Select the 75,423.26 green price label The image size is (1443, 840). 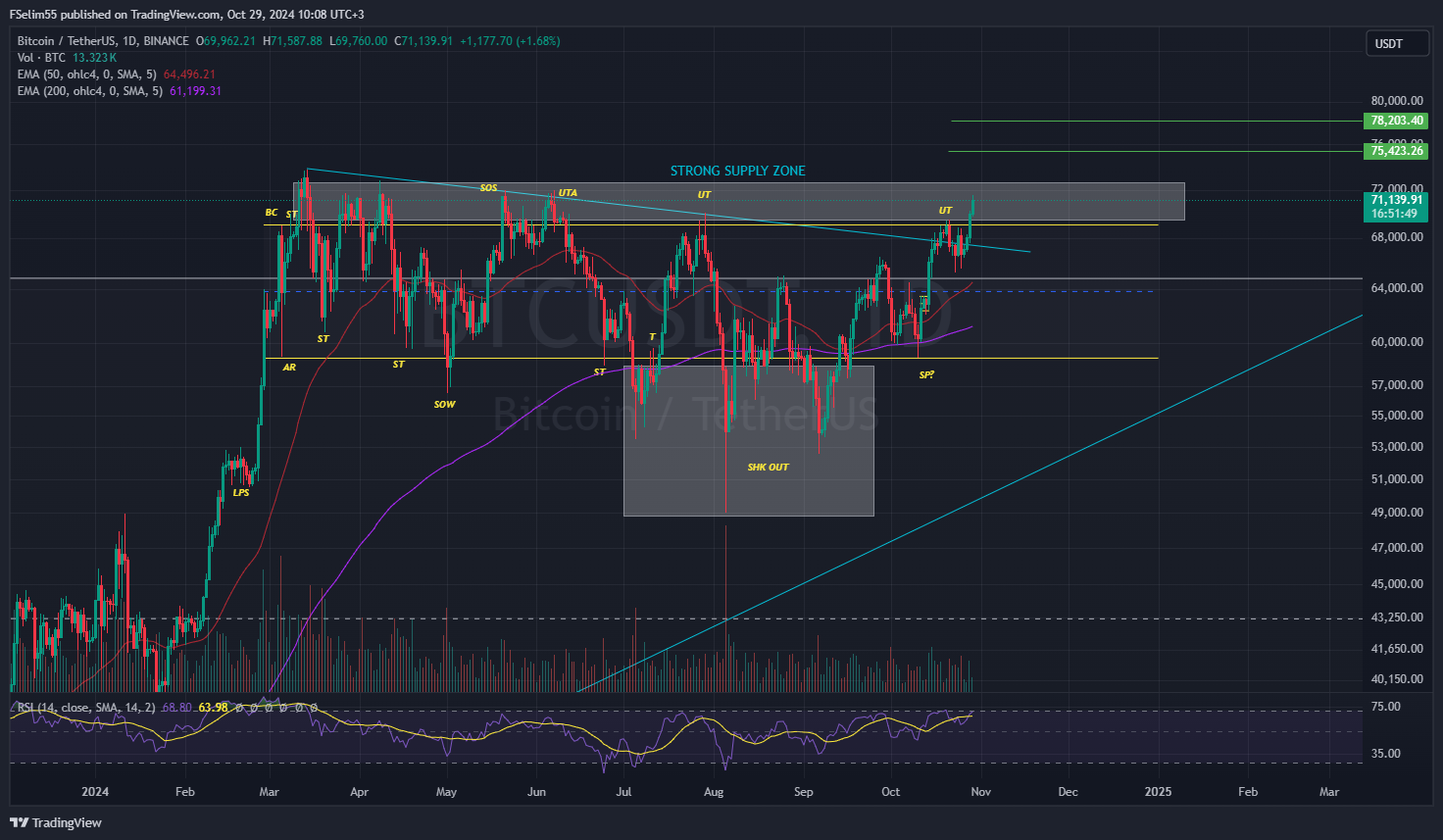pyautogui.click(x=1396, y=151)
